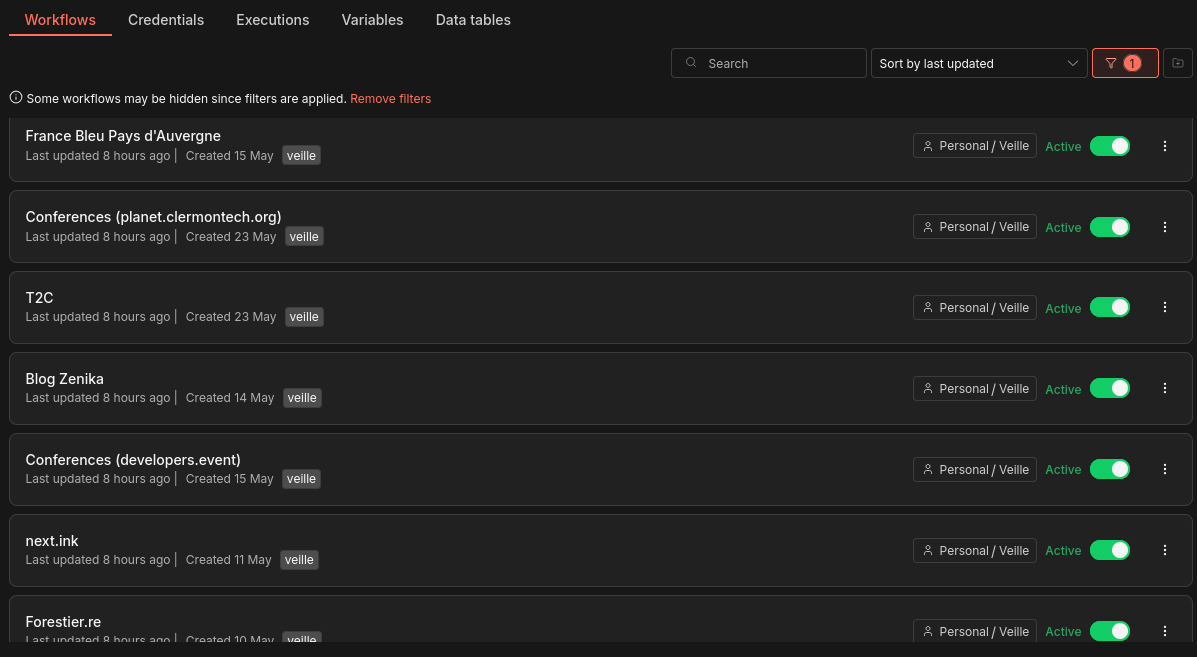Click the Remove filters link
The image size is (1197, 657).
coord(390,99)
